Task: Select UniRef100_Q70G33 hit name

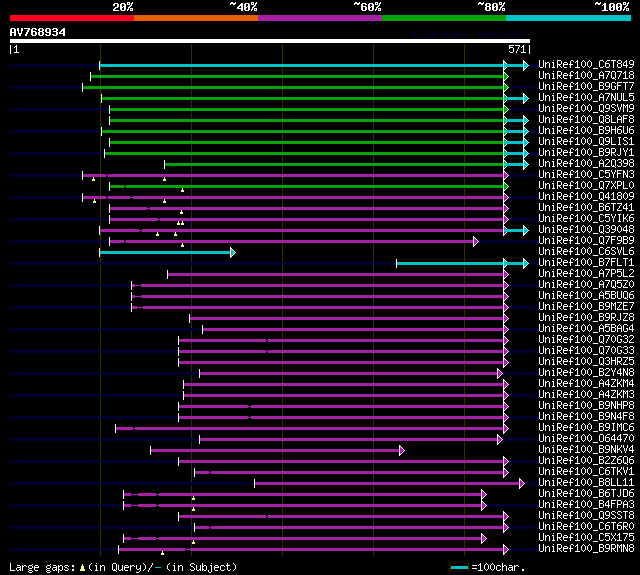Action: pyautogui.click(x=586, y=351)
